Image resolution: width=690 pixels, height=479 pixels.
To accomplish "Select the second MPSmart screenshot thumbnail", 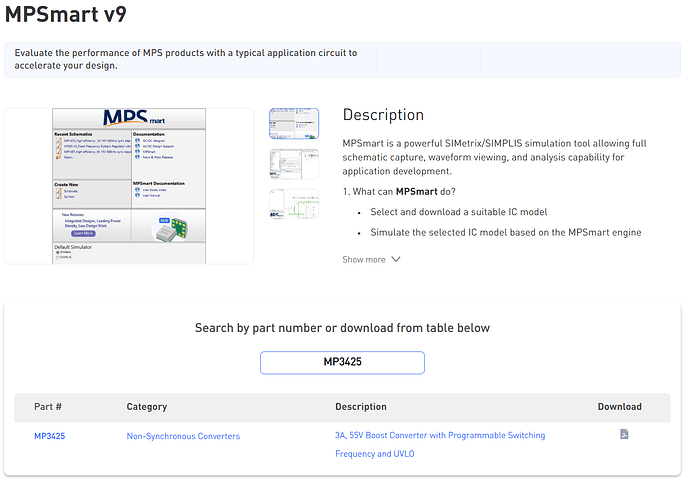I will click(x=294, y=164).
